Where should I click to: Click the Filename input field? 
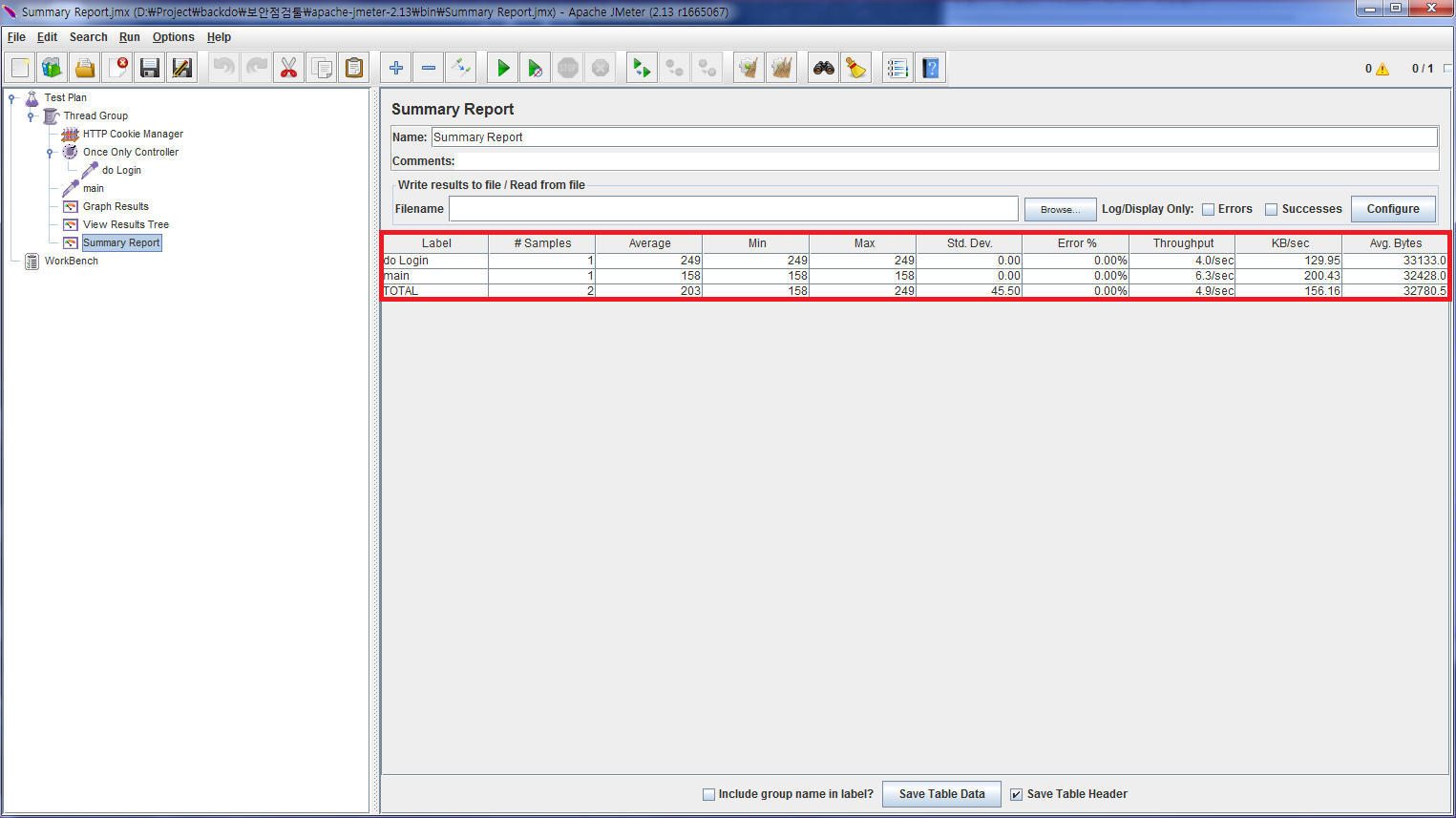click(733, 209)
